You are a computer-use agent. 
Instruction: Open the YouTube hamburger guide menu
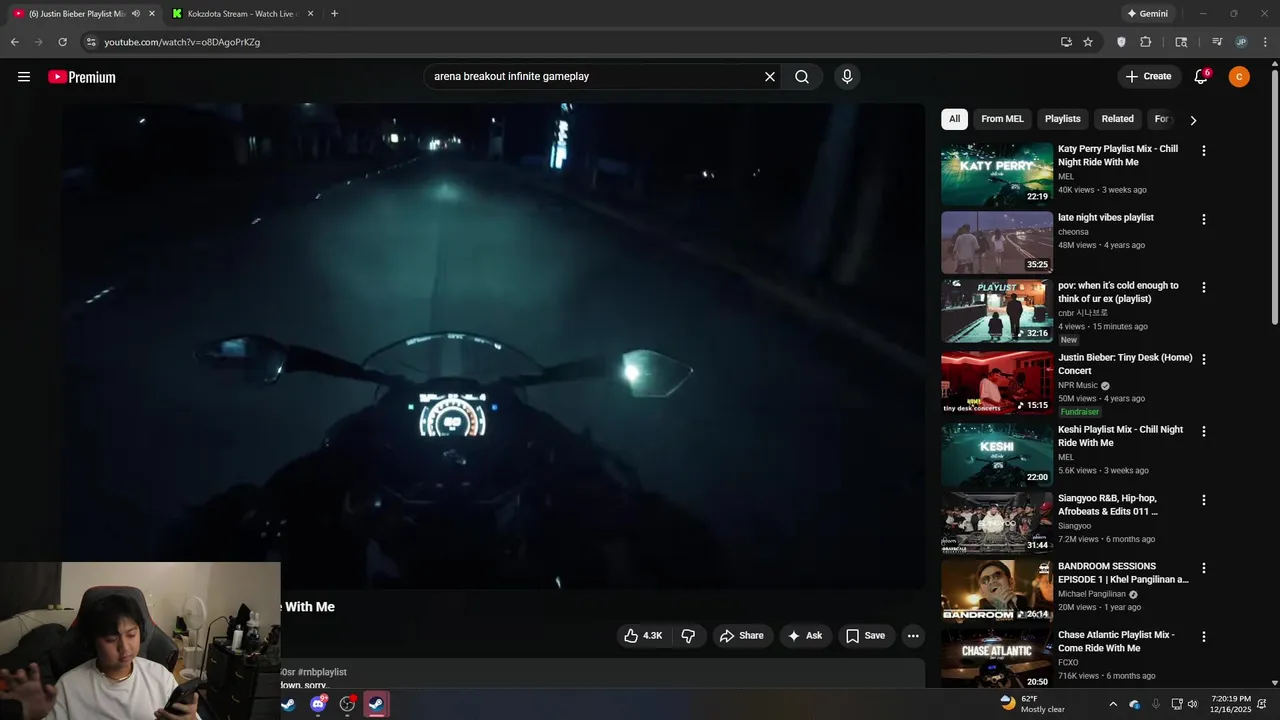(x=24, y=77)
